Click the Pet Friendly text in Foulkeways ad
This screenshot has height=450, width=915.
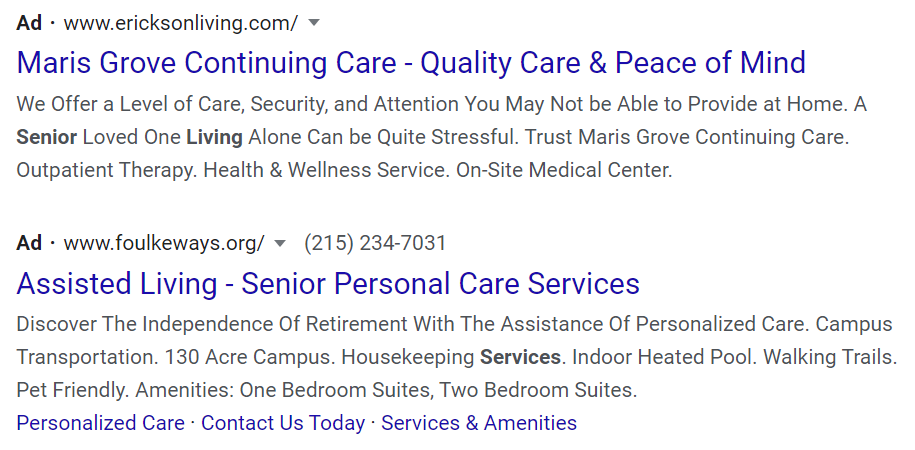[x=71, y=390]
